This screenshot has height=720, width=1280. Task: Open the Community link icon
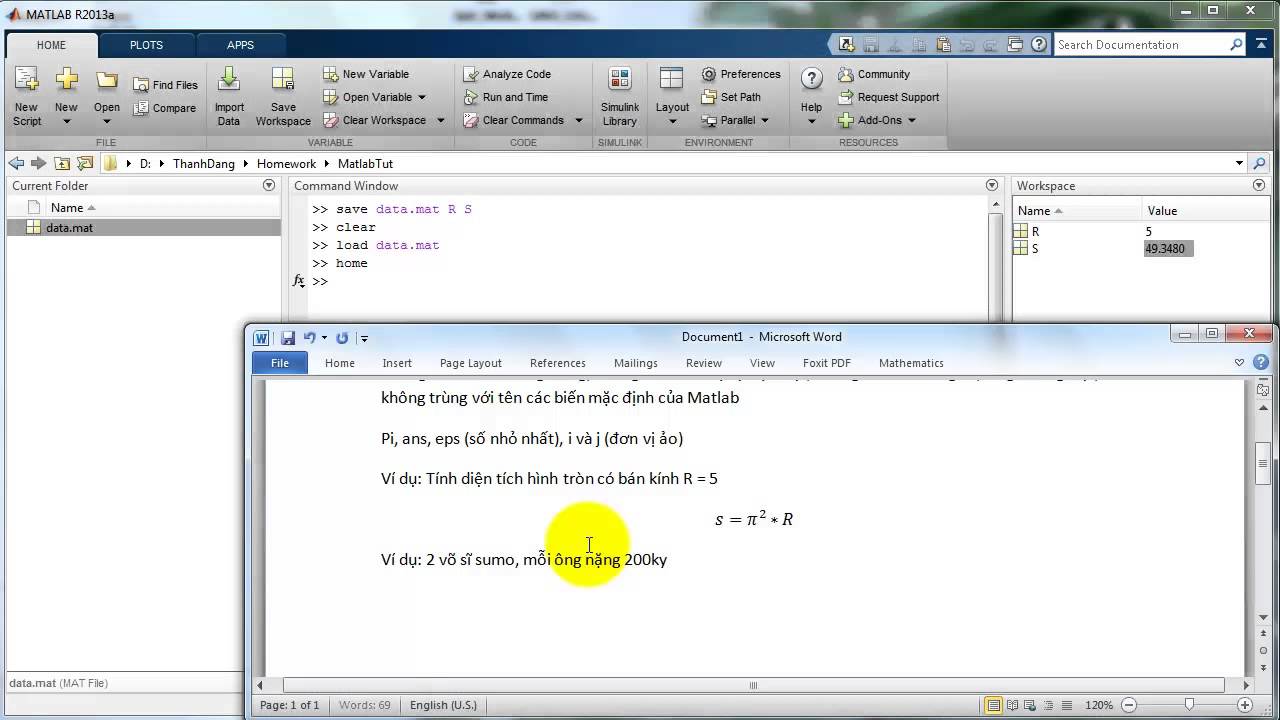click(846, 74)
